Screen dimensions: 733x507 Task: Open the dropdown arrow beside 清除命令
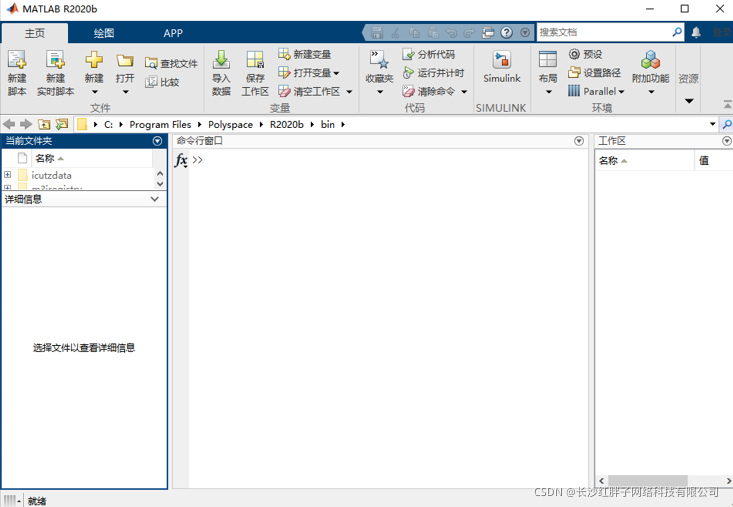[464, 92]
